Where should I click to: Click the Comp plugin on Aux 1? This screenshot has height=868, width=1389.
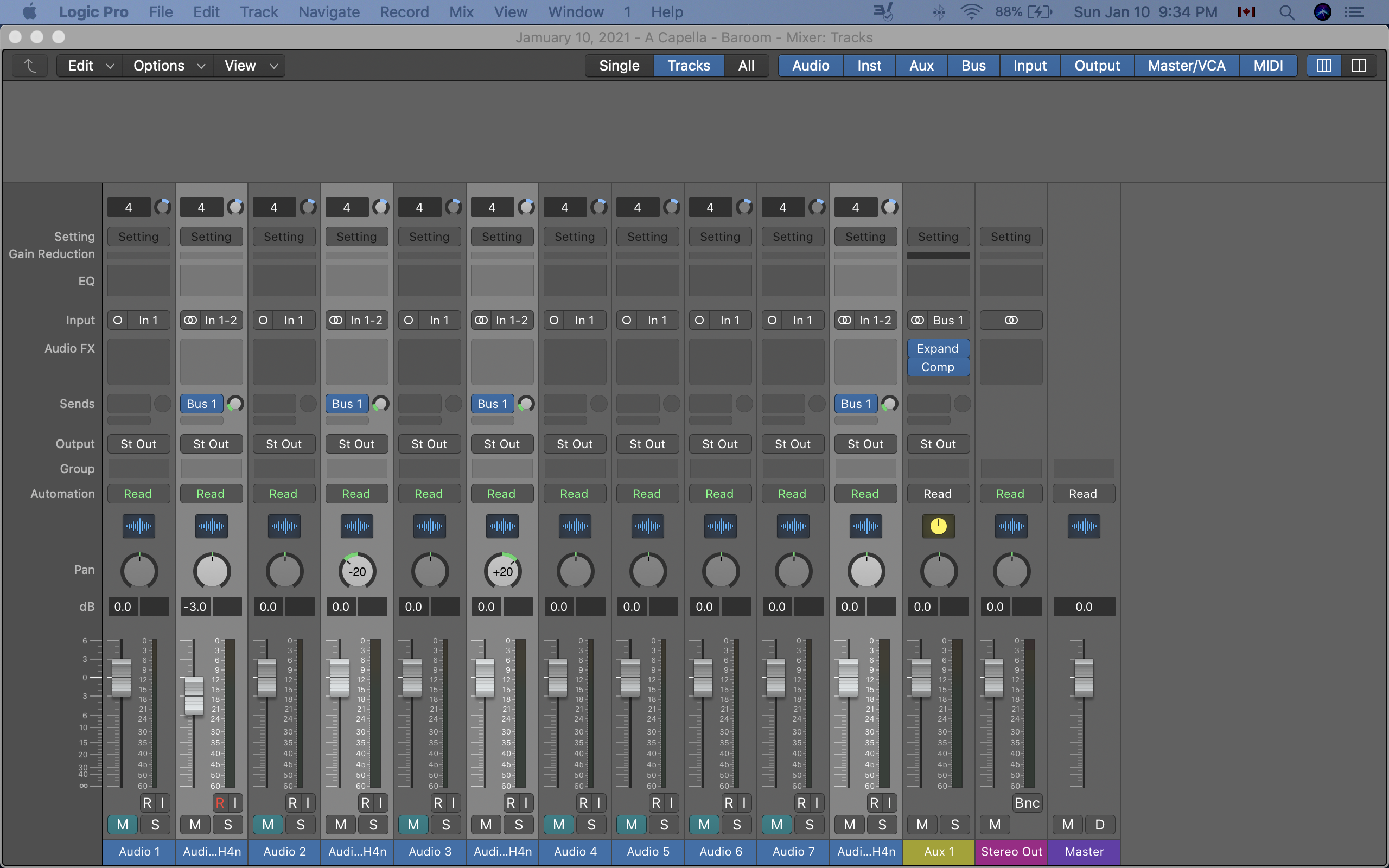pyautogui.click(x=939, y=366)
